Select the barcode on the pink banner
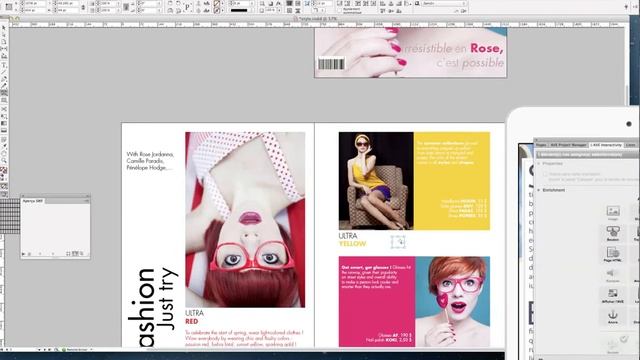This screenshot has height=360, width=640. click(331, 64)
